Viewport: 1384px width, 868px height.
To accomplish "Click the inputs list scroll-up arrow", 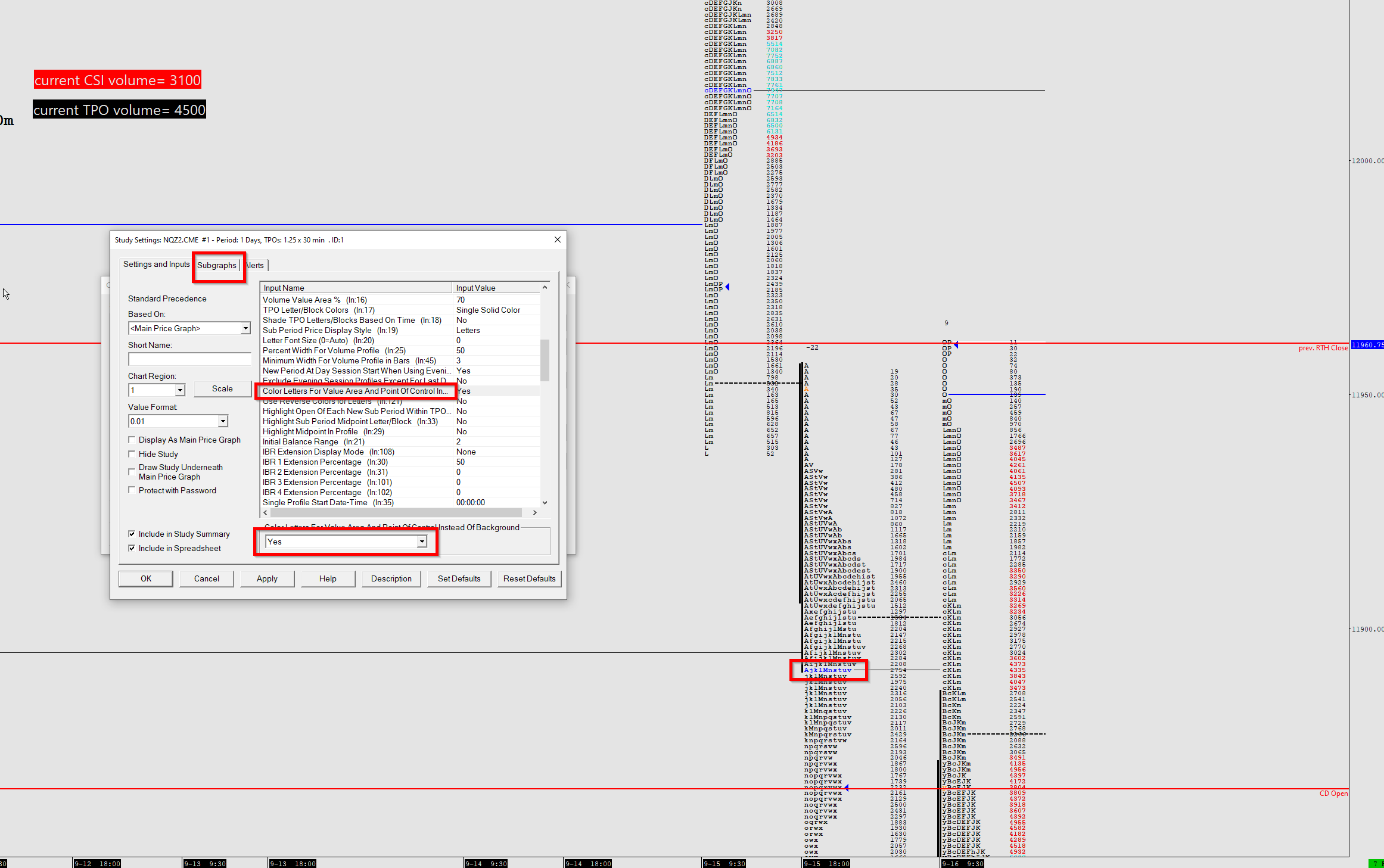I will (x=545, y=287).
